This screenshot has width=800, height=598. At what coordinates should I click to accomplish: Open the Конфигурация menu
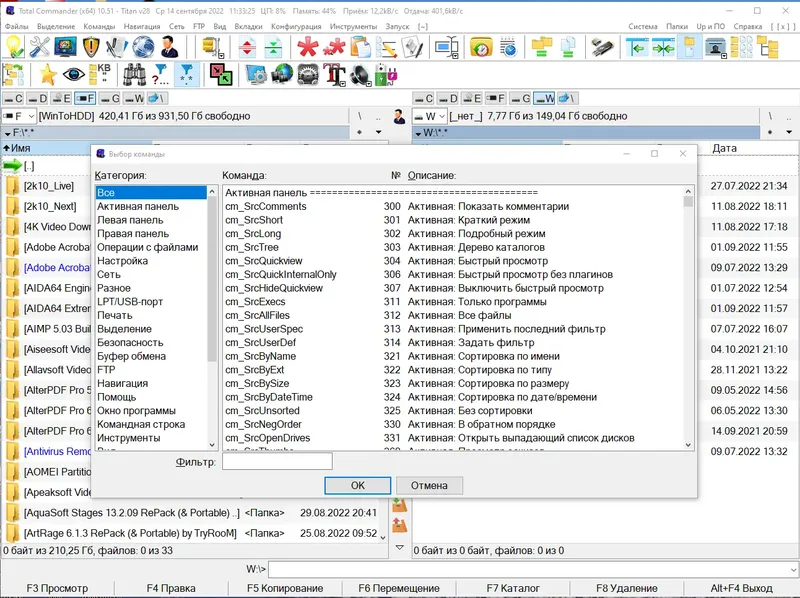click(x=296, y=27)
